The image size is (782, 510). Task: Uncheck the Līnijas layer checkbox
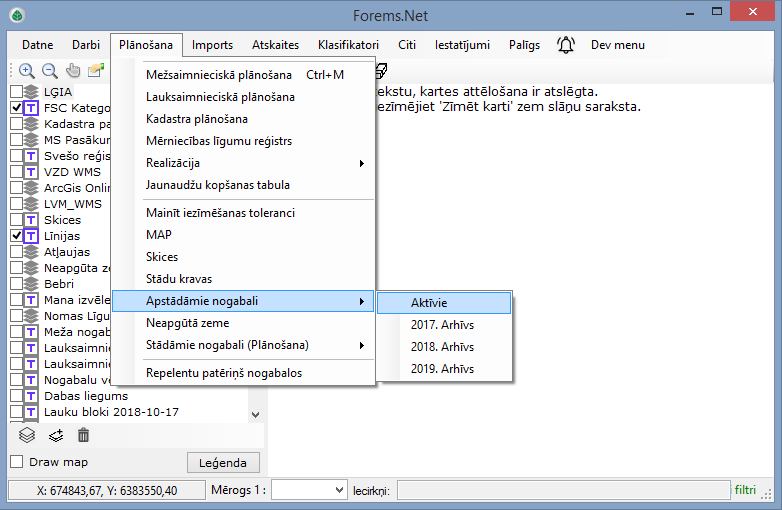(x=16, y=236)
